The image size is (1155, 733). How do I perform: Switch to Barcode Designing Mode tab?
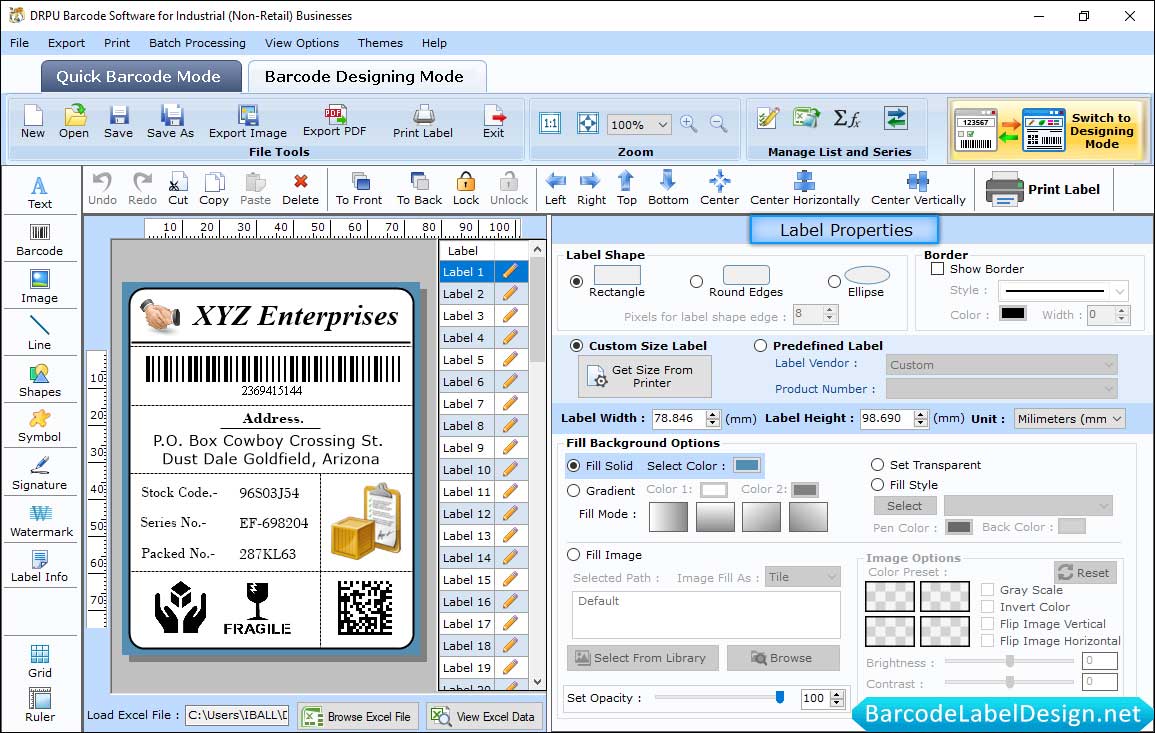click(366, 77)
